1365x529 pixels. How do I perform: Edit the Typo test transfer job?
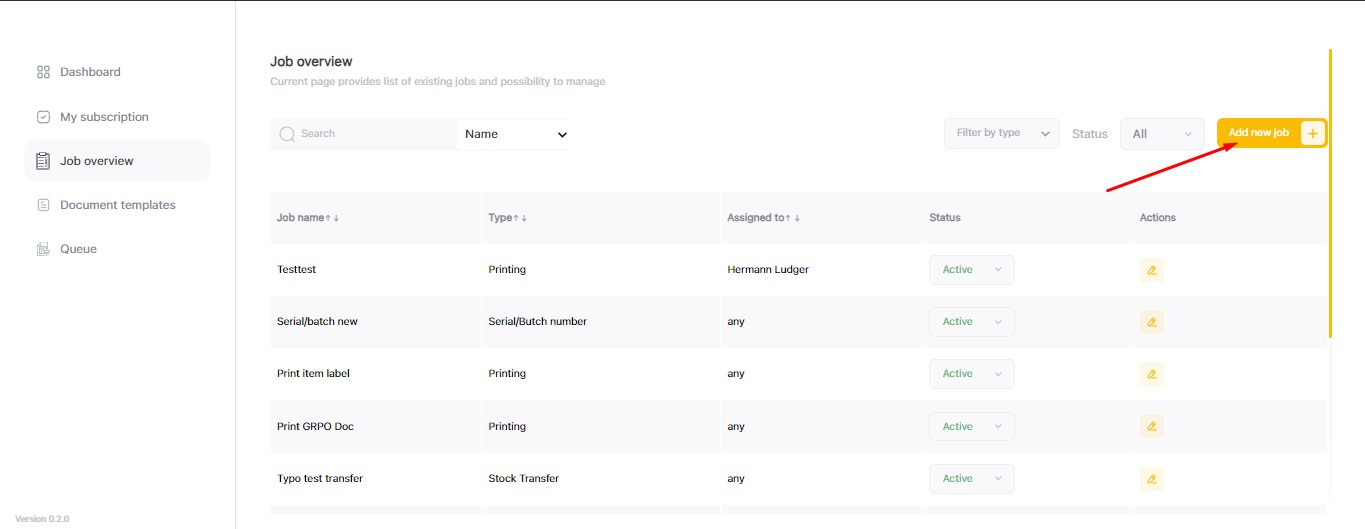point(1151,479)
